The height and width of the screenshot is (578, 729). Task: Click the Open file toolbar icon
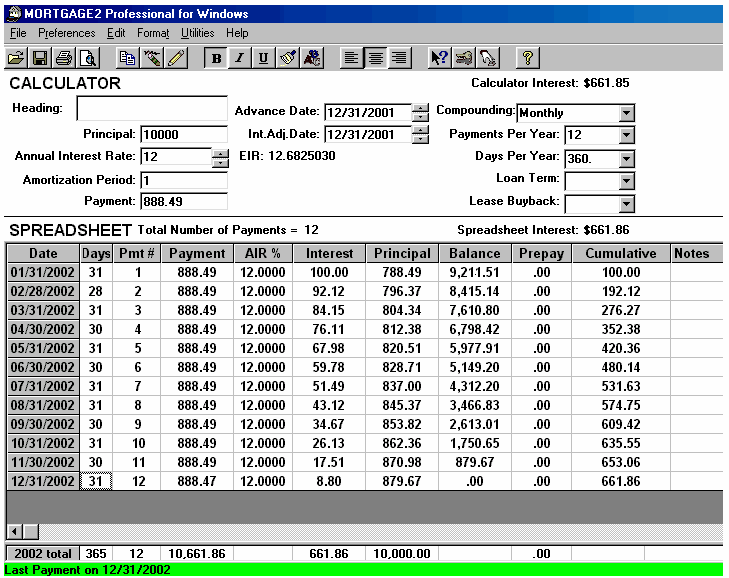pos(15,58)
